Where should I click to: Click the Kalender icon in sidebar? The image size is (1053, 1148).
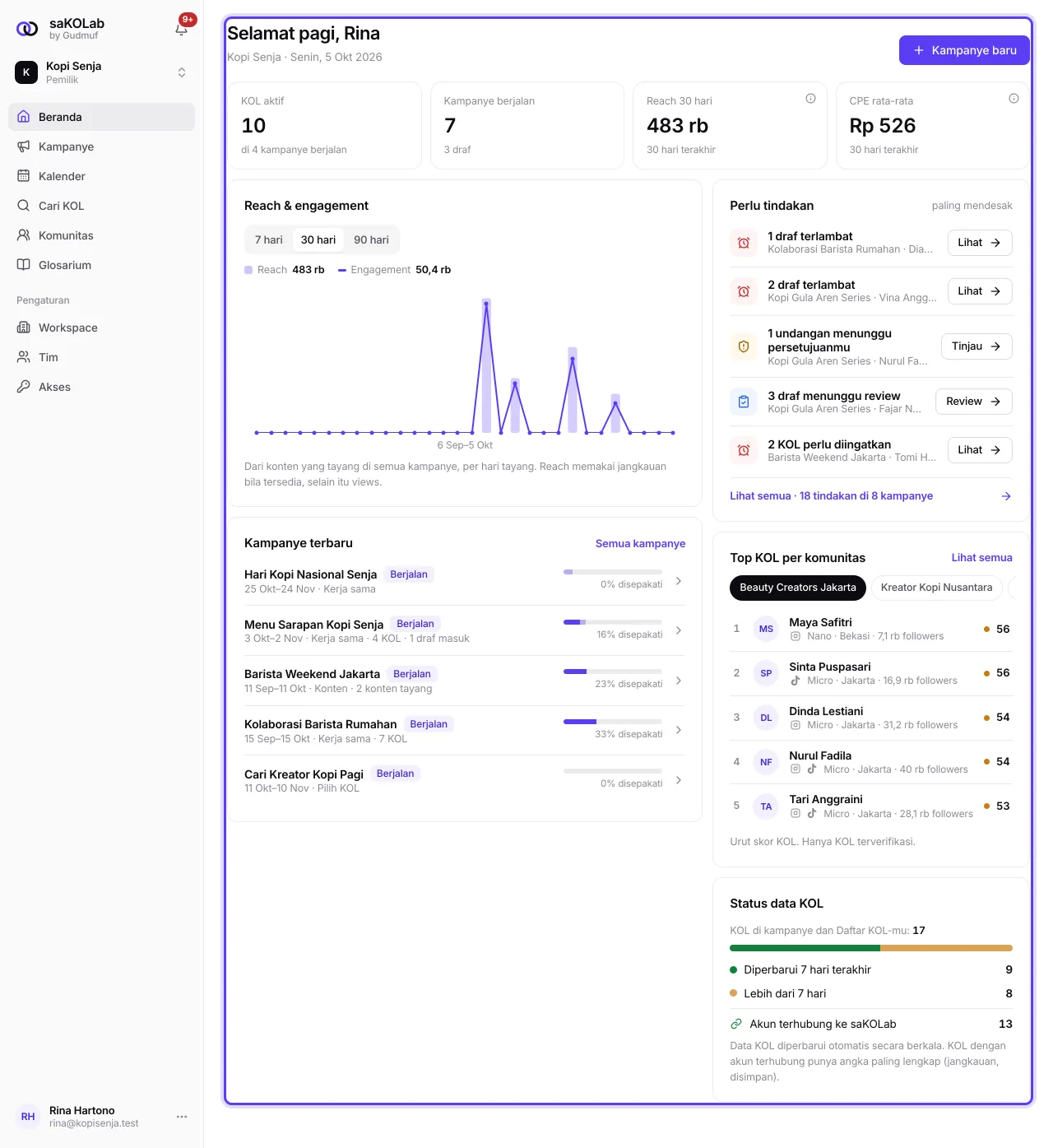(x=24, y=176)
